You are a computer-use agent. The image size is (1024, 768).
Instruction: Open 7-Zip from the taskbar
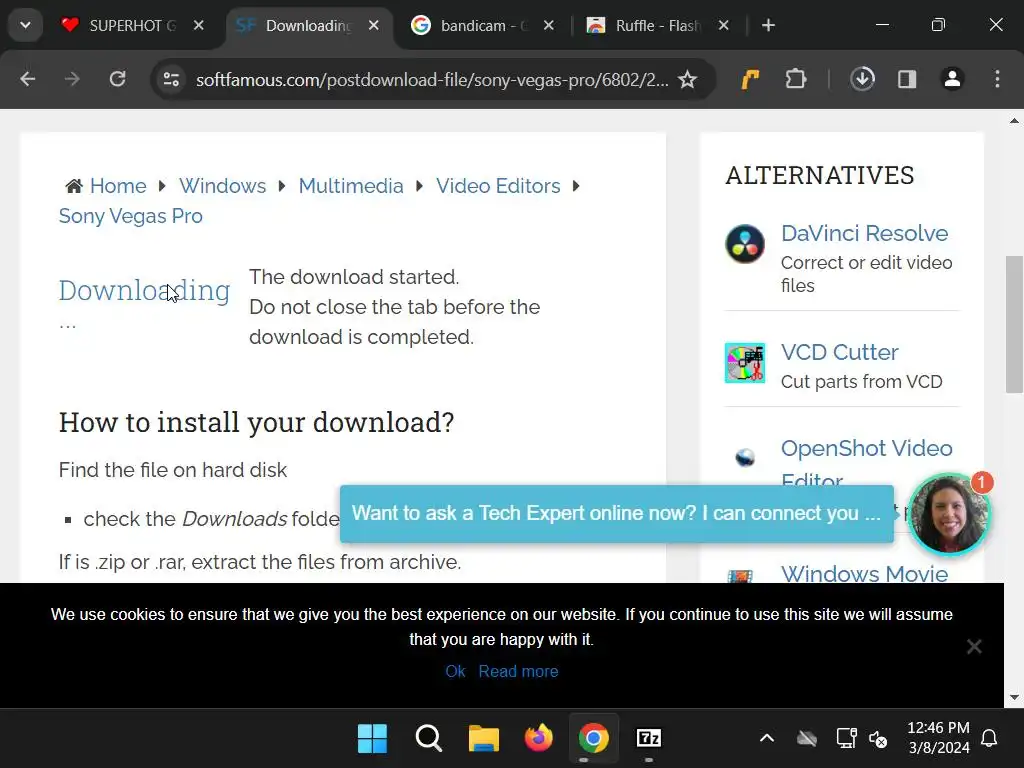pos(648,739)
